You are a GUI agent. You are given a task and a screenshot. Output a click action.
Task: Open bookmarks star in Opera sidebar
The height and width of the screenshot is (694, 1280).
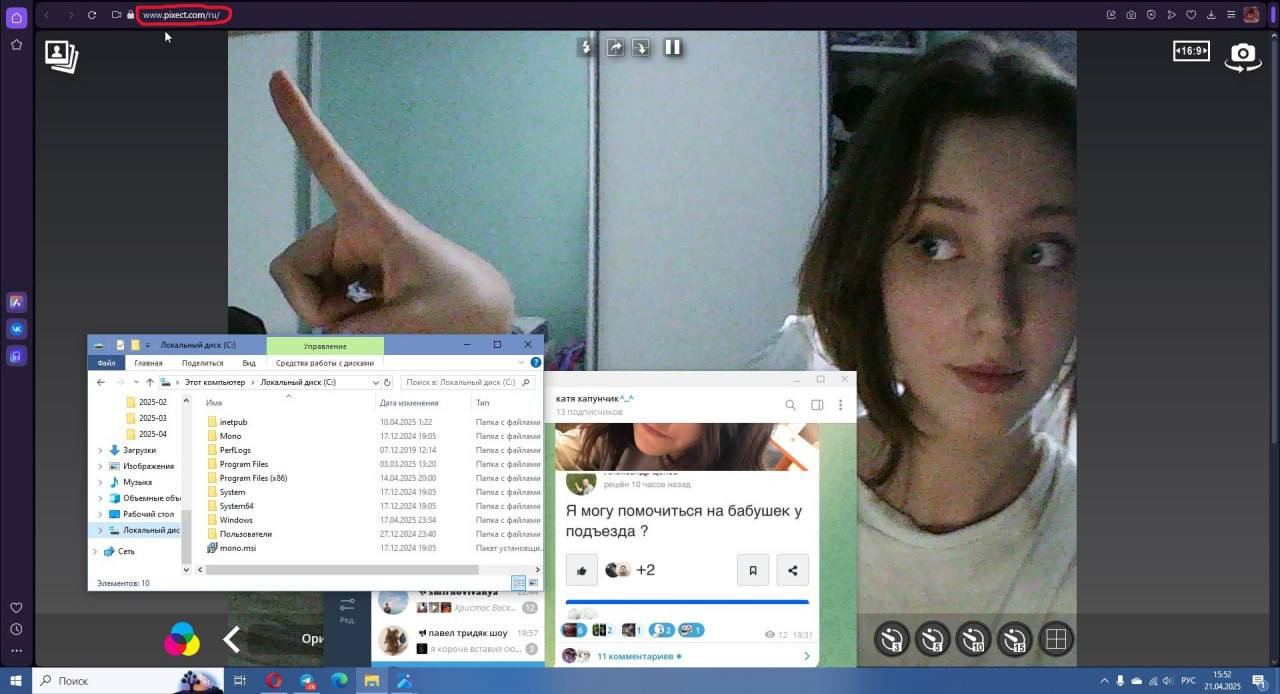tap(16, 45)
